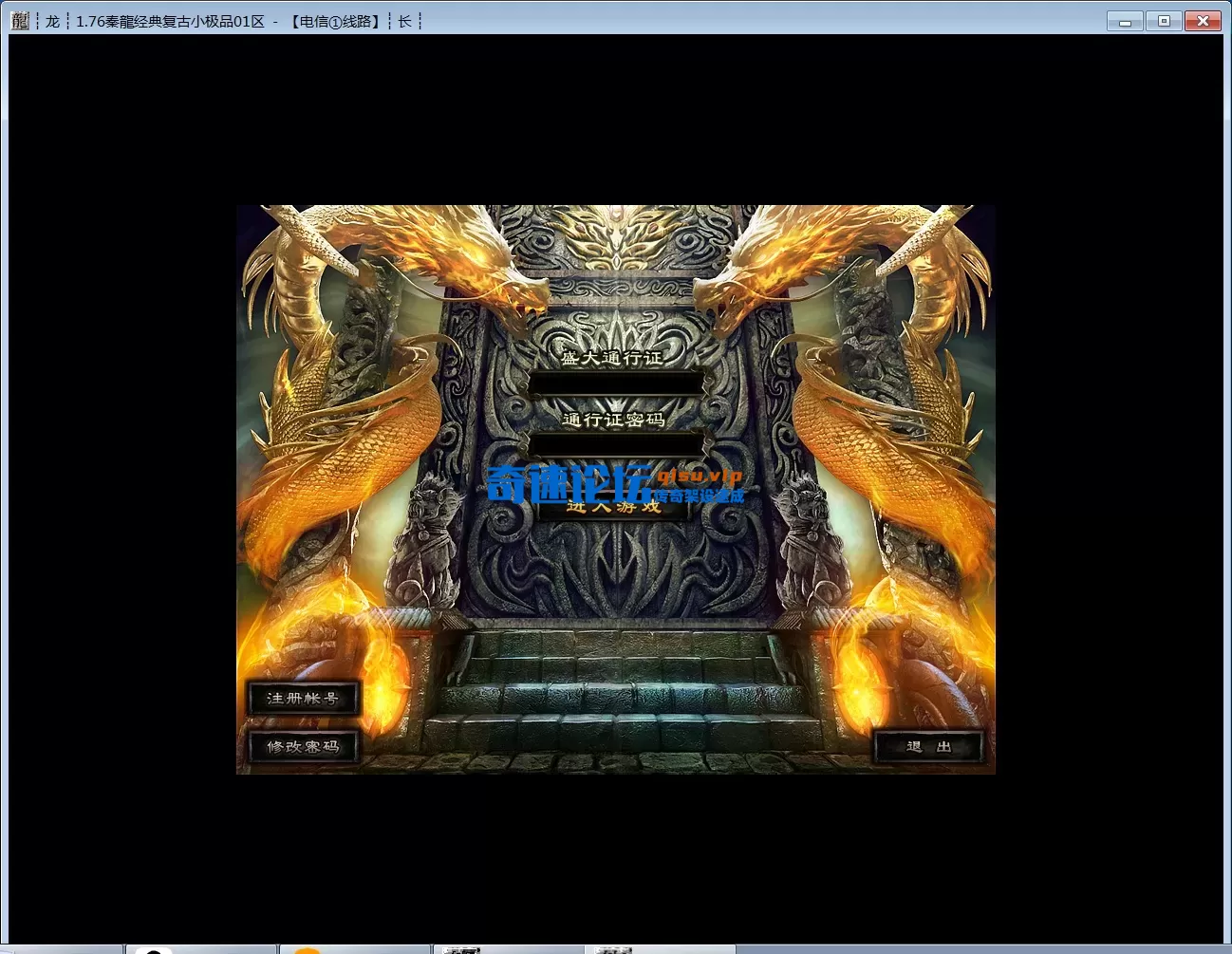Maximize the game window
This screenshot has width=1232, height=954.
[1164, 21]
